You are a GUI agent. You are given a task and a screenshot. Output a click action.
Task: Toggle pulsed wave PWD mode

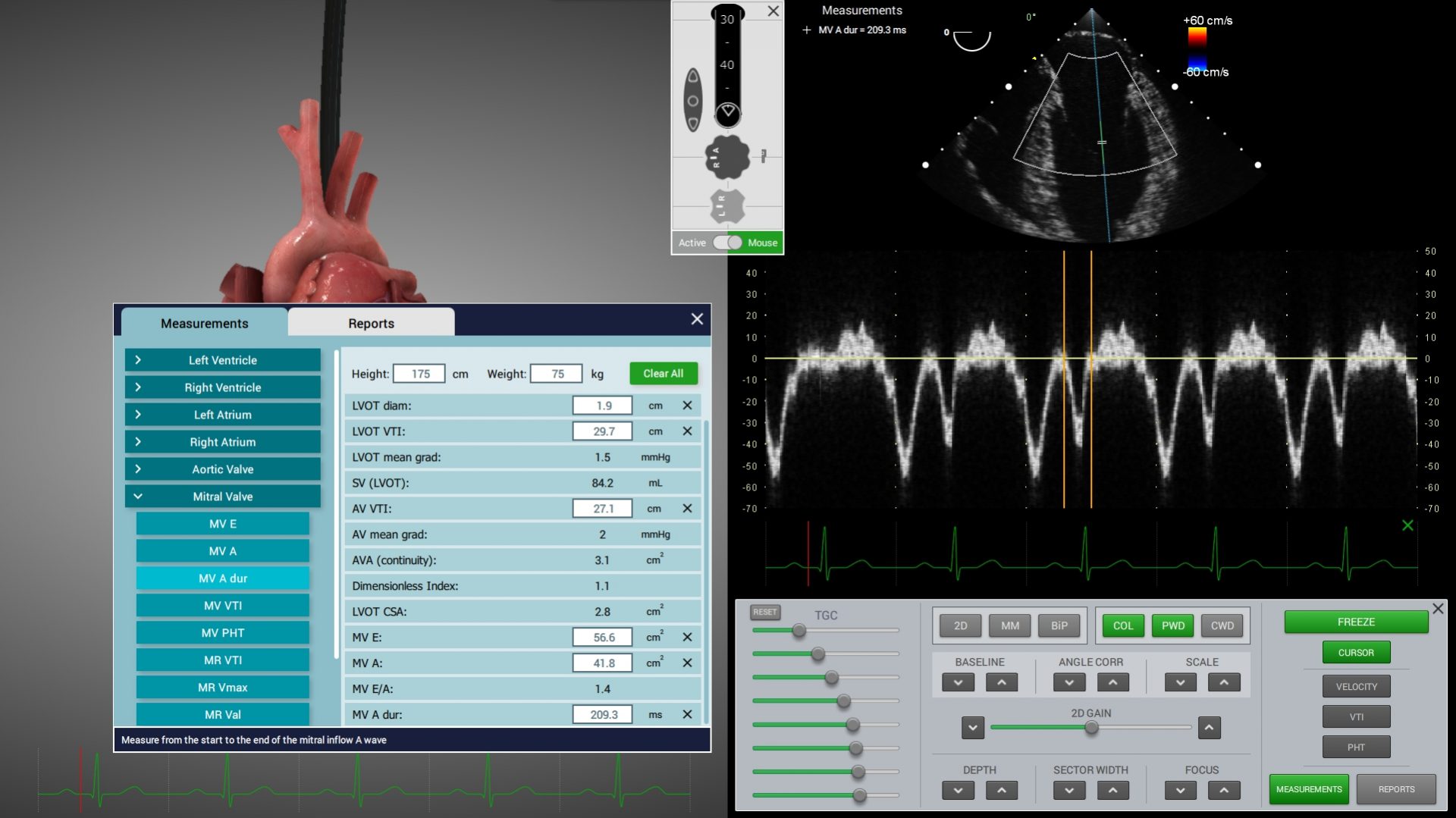1173,625
